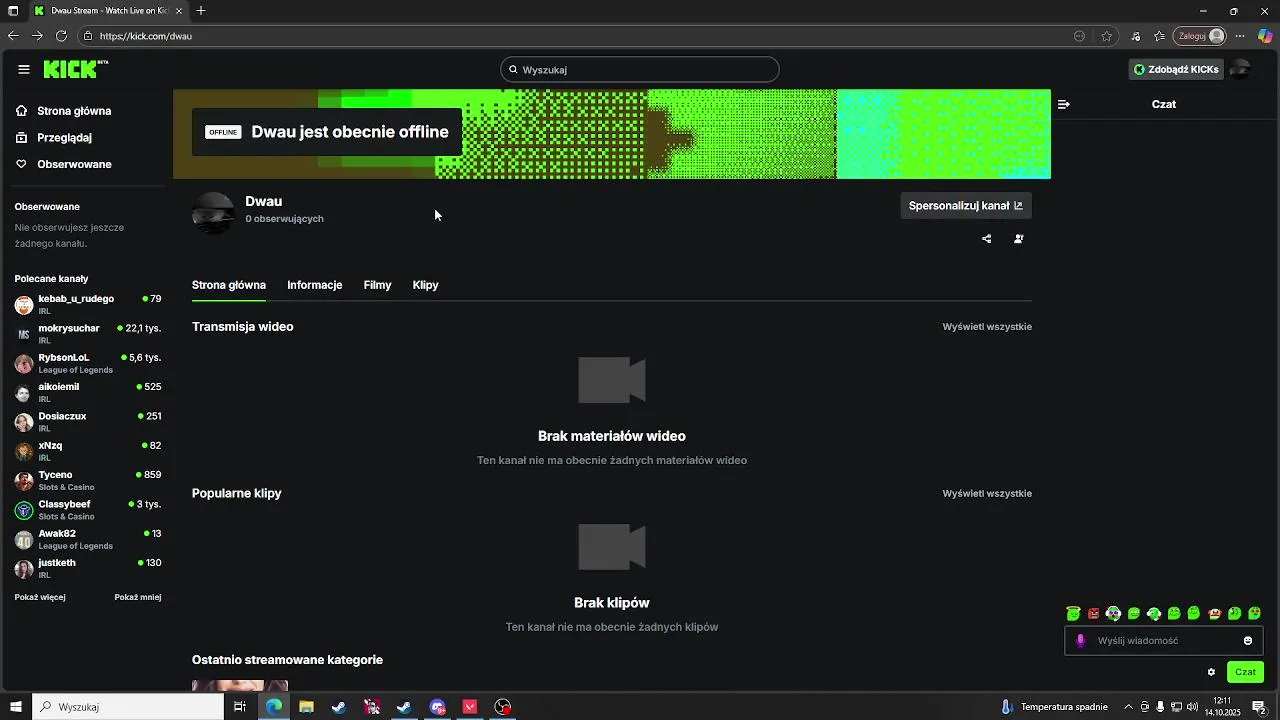Click the Dwau channel avatar
1280x720 pixels.
point(213,213)
